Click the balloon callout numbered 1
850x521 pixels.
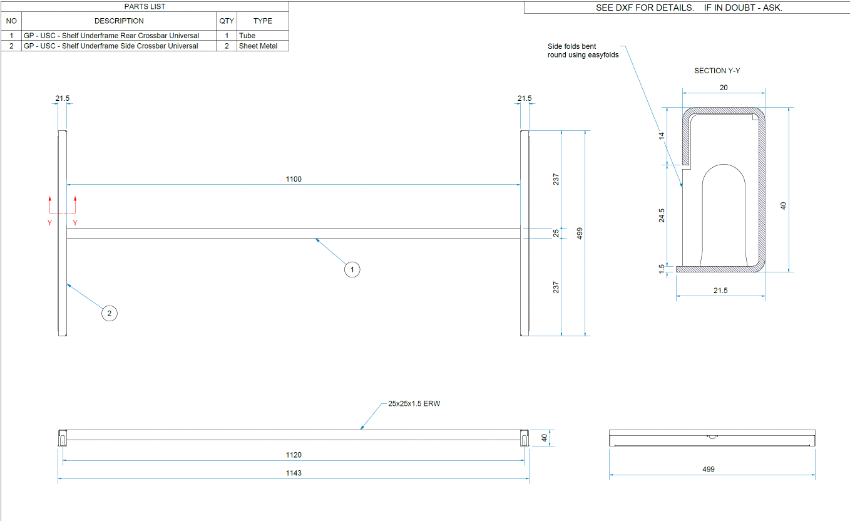click(352, 269)
